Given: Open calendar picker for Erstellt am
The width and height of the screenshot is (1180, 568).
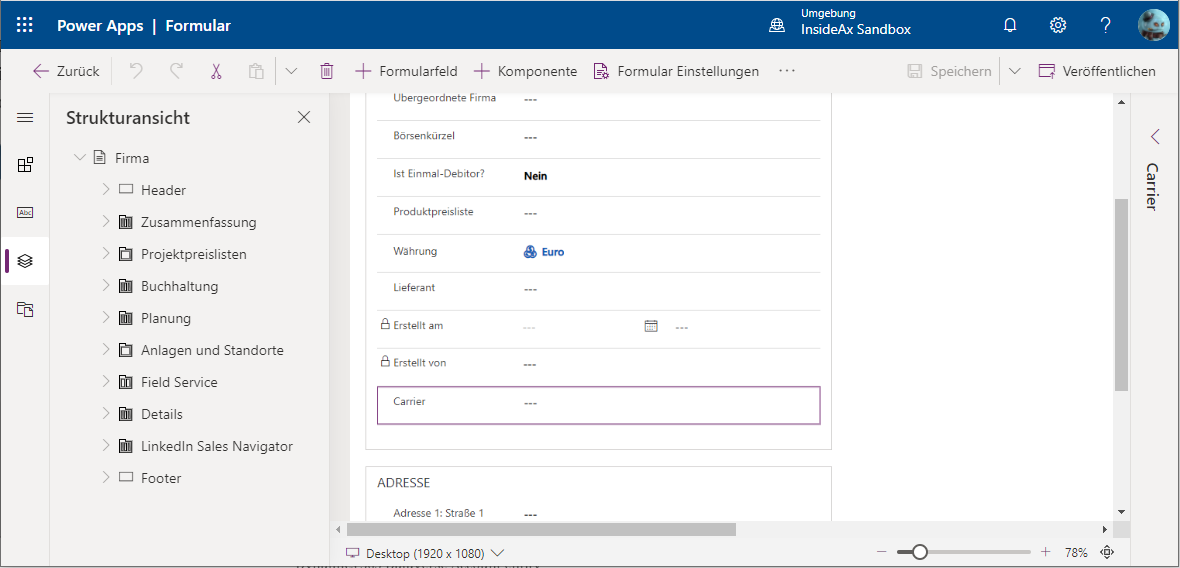Looking at the screenshot, I should [651, 326].
